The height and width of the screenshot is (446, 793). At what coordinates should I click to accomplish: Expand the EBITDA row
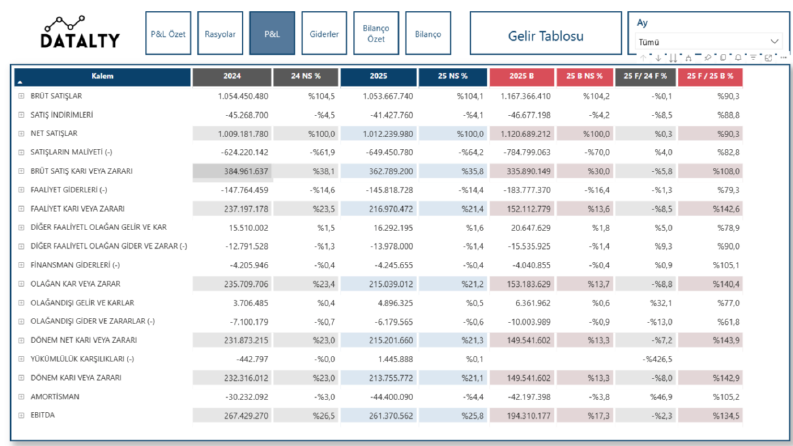(x=21, y=415)
